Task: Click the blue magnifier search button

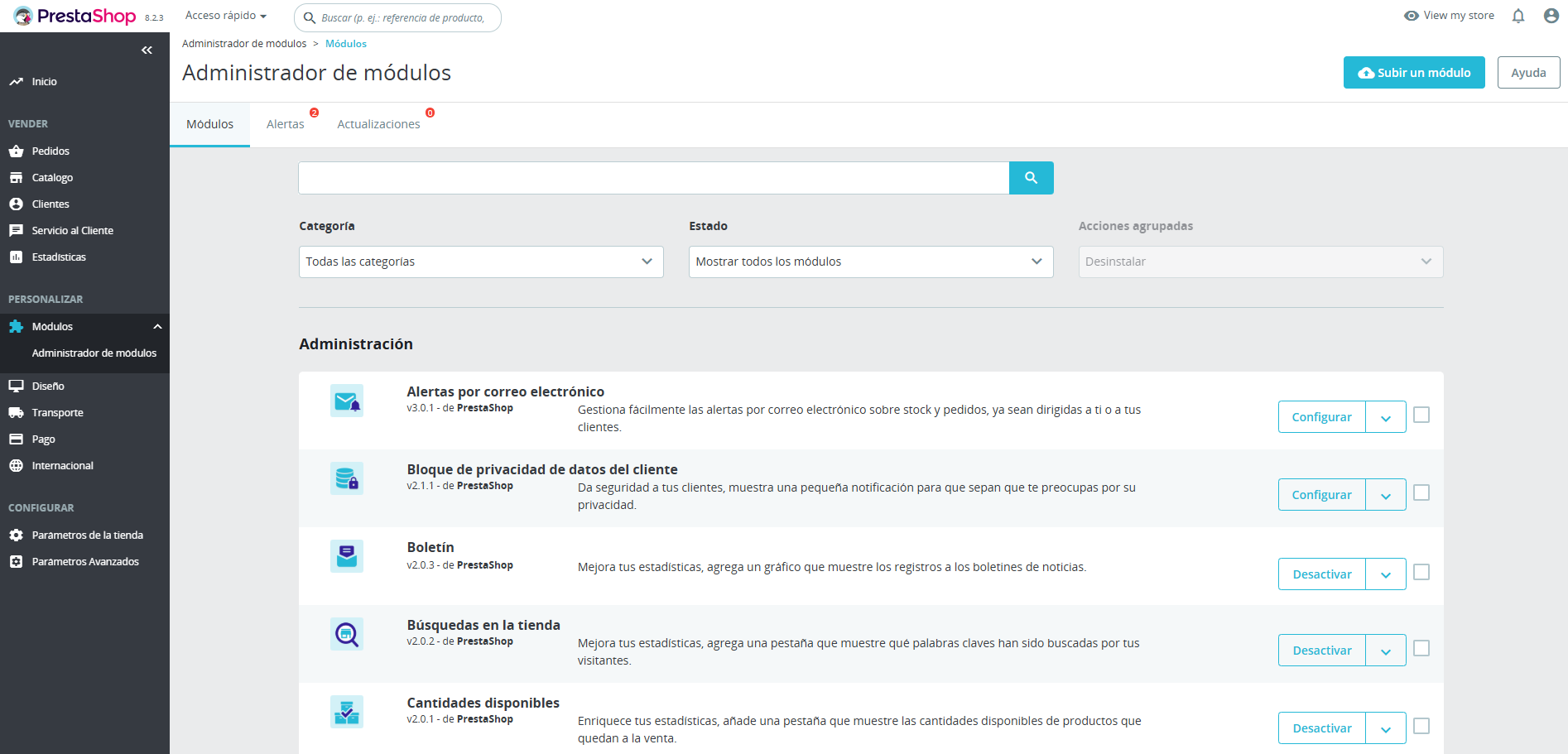Action: [x=1031, y=178]
